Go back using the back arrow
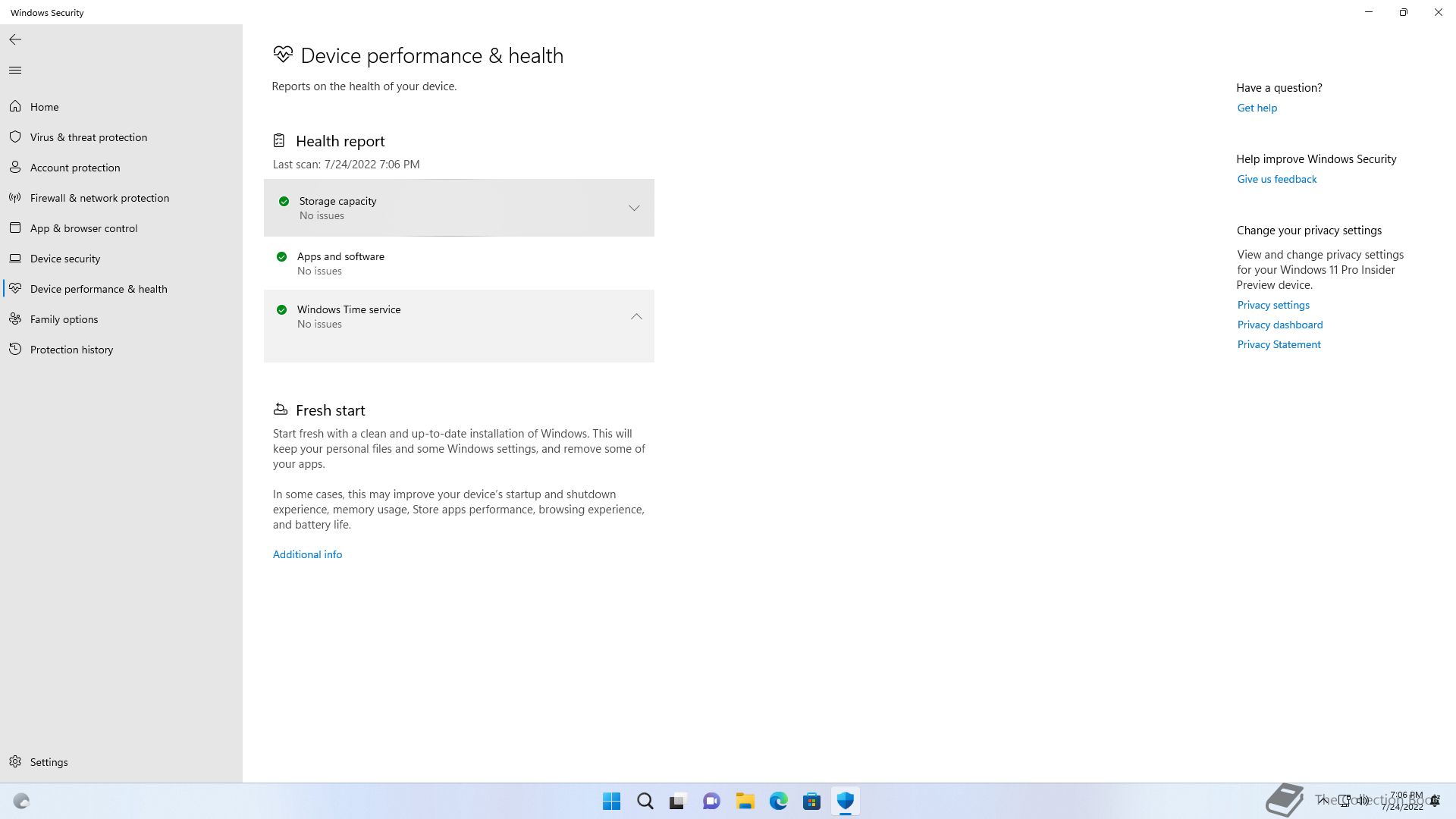This screenshot has width=1456, height=819. tap(15, 39)
